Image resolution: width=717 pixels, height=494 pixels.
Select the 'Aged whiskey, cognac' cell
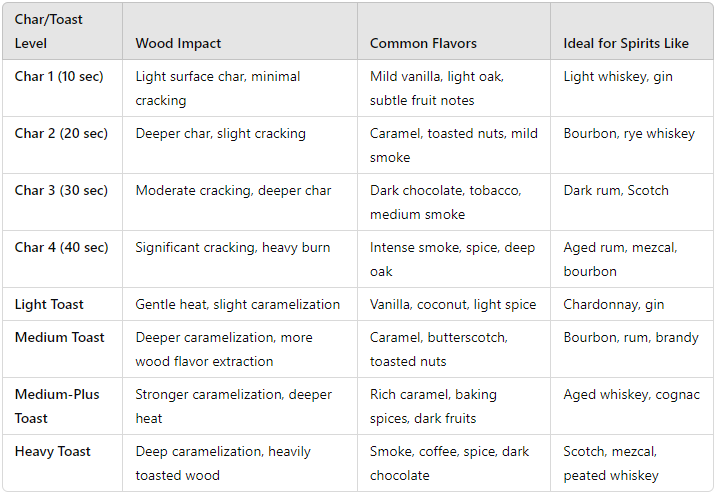(x=631, y=394)
